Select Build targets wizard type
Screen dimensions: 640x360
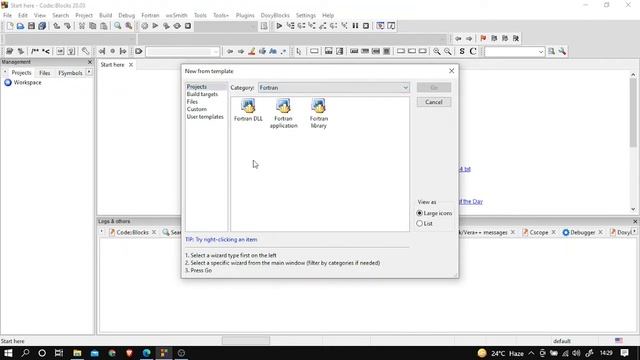(202, 94)
